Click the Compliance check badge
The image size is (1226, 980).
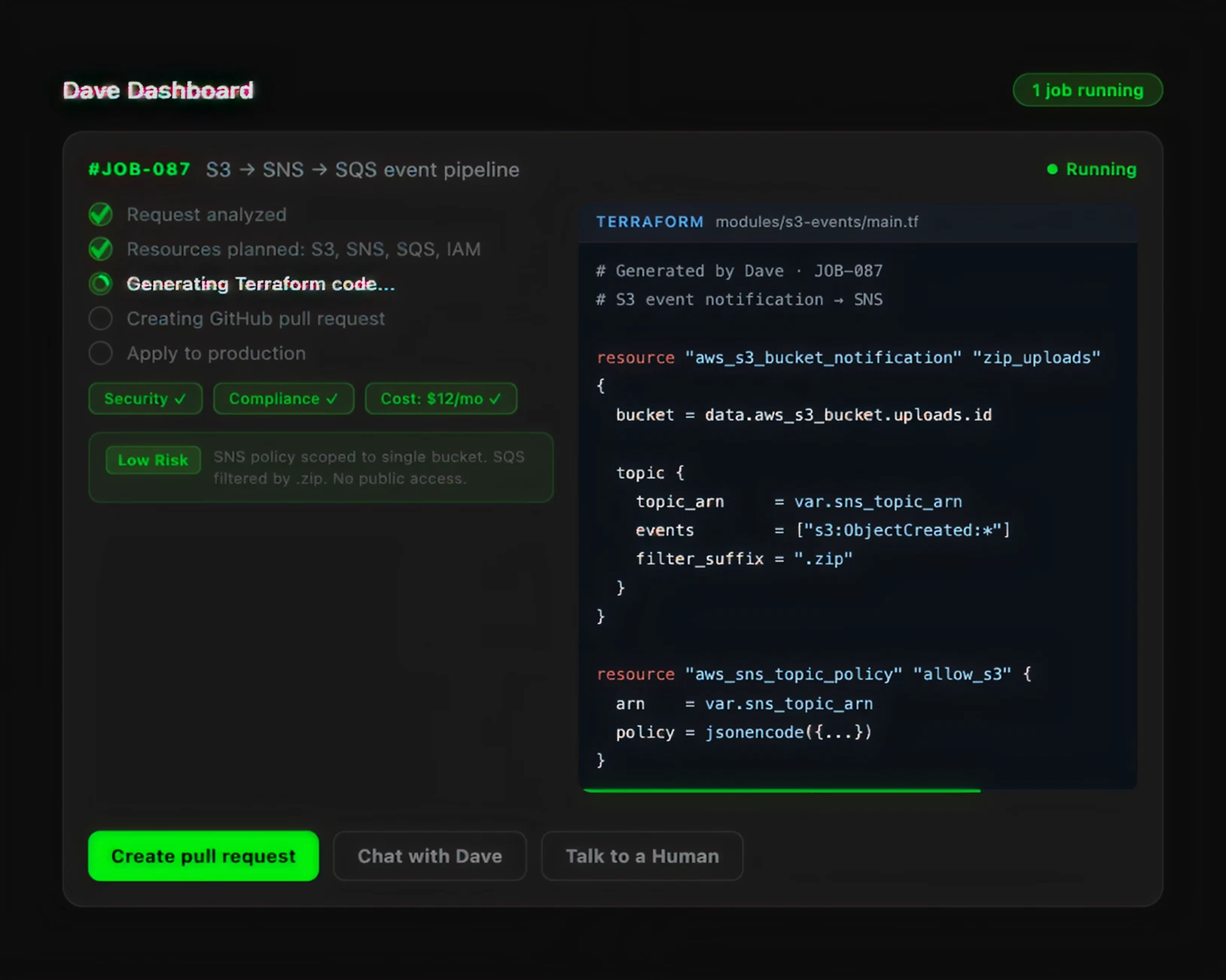[x=283, y=398]
